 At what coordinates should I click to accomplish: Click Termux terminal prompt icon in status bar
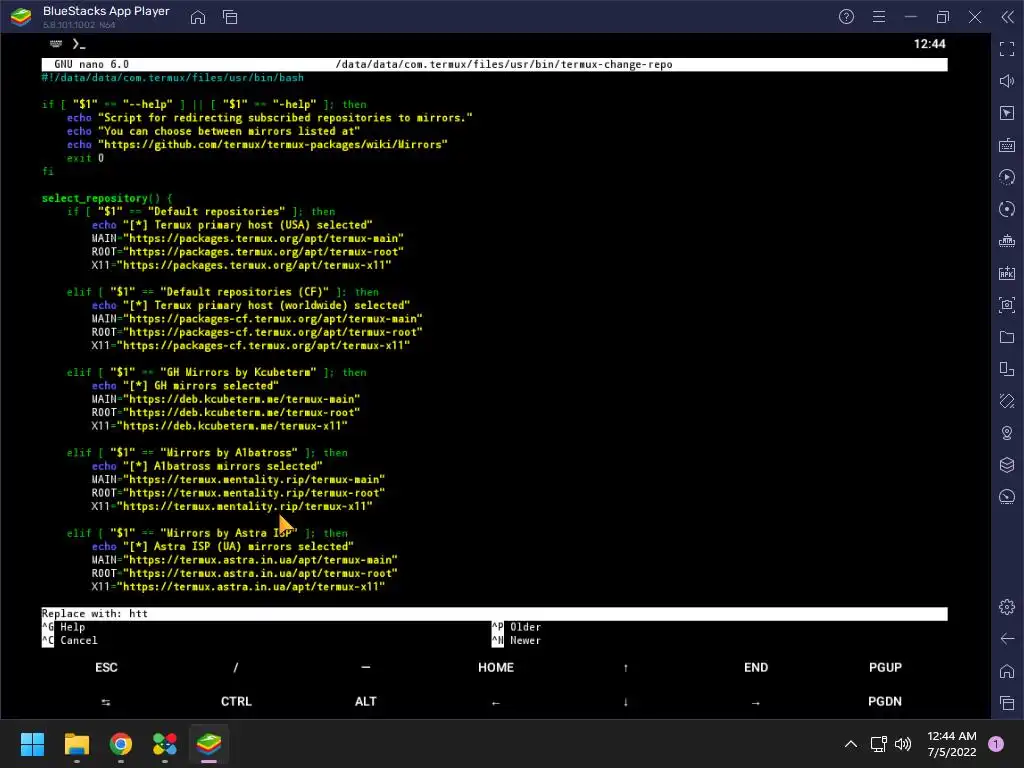pos(79,44)
